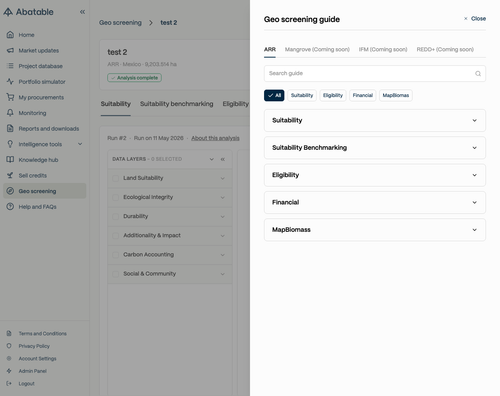Open Terms and Conditions link
Screen dimensions: 500x396
pos(43,333)
